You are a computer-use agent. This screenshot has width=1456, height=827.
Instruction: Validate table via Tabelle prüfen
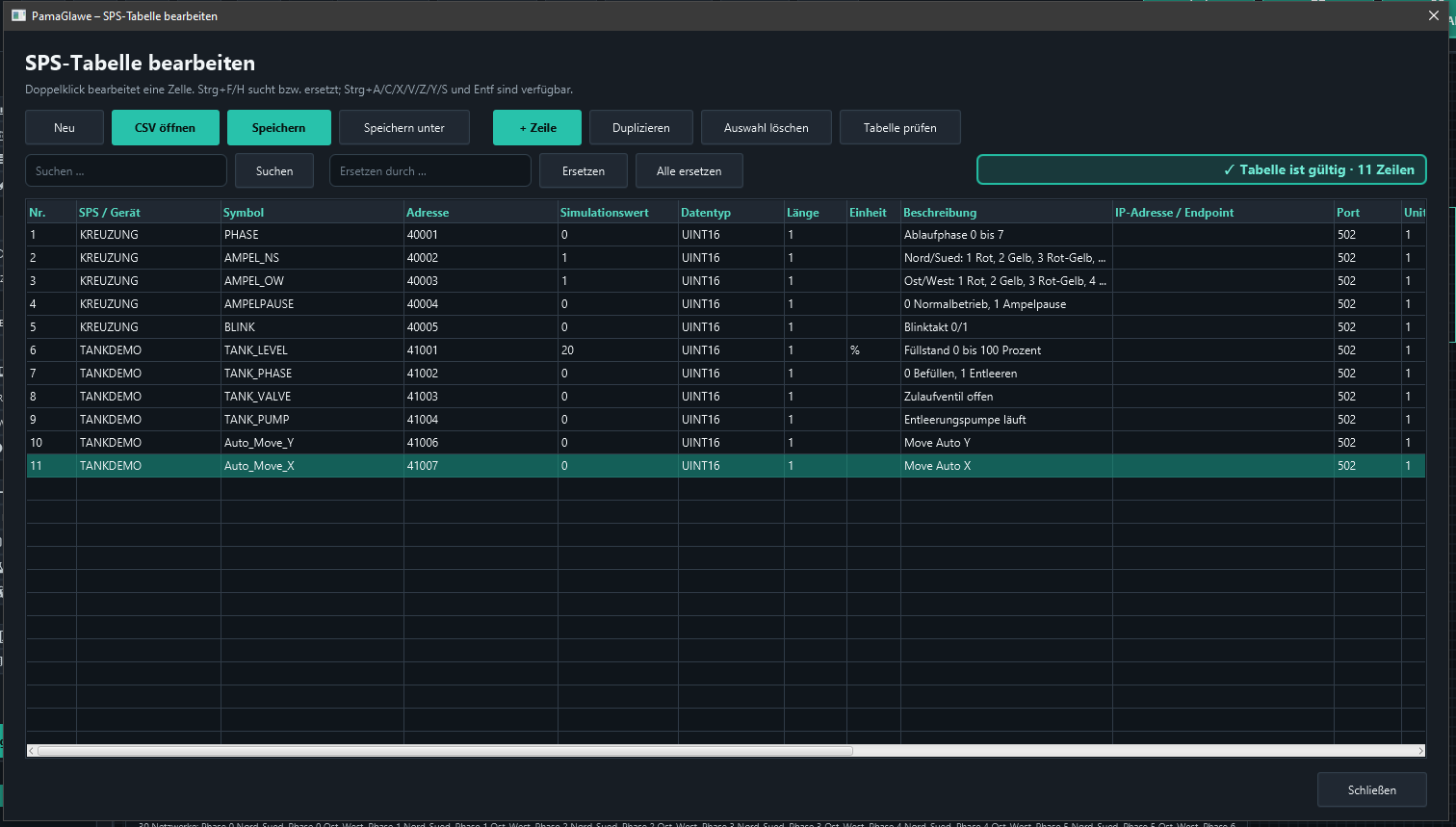[900, 128]
